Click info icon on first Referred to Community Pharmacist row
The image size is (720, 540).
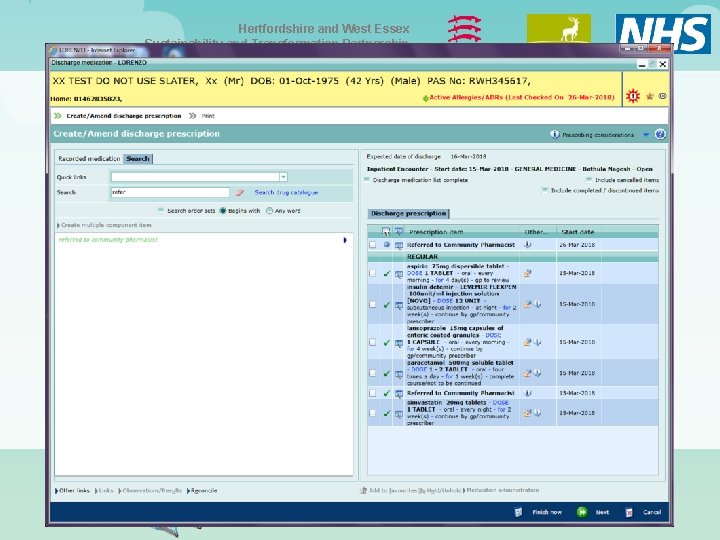[x=528, y=245]
